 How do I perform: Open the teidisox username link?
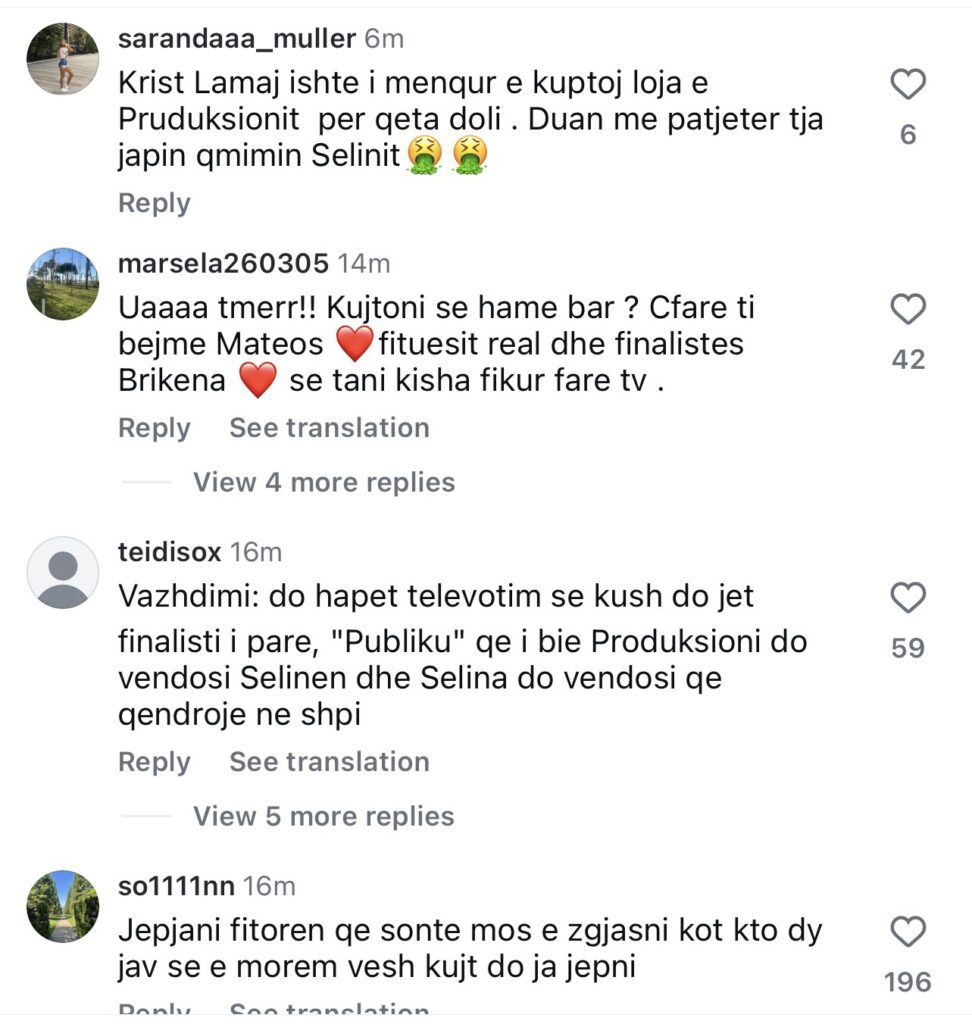(169, 552)
